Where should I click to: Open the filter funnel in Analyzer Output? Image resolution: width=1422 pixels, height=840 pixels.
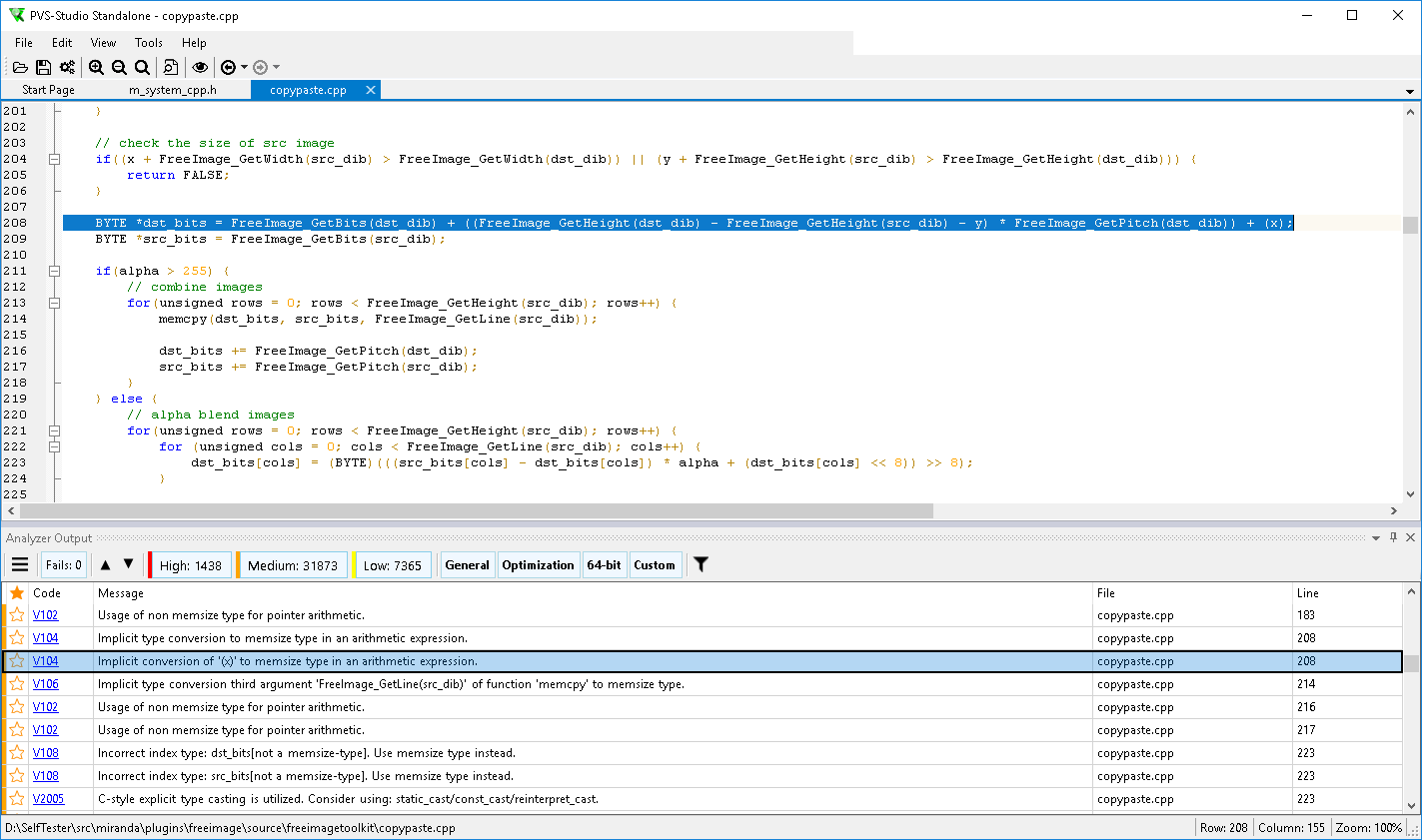click(702, 565)
